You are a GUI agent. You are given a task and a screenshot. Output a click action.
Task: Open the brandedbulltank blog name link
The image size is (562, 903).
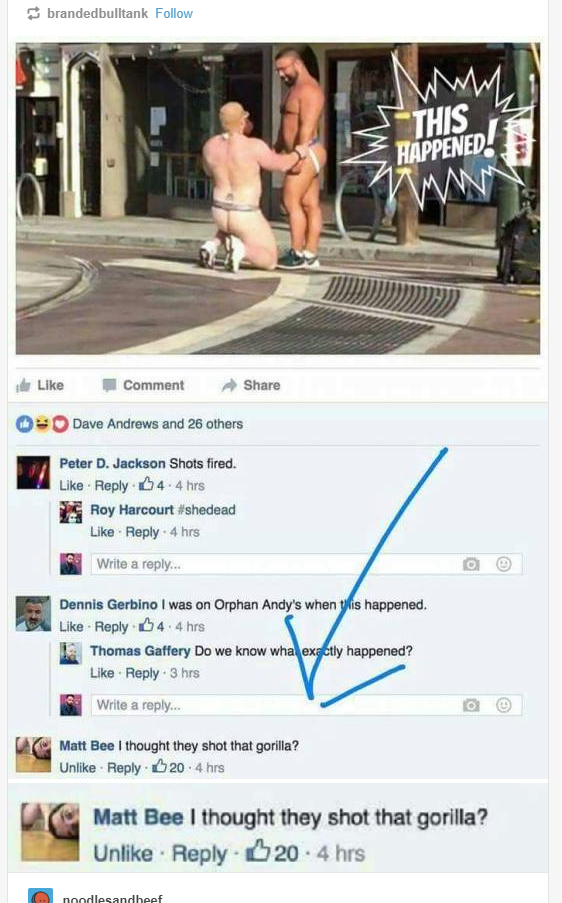coord(97,13)
